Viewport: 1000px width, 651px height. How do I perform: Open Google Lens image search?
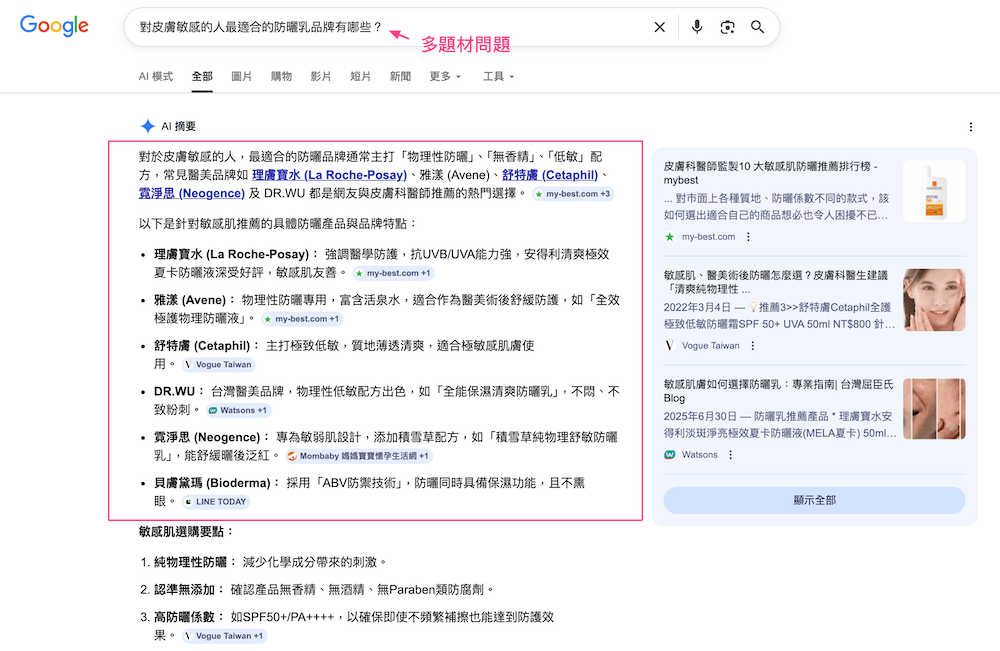tap(727, 27)
